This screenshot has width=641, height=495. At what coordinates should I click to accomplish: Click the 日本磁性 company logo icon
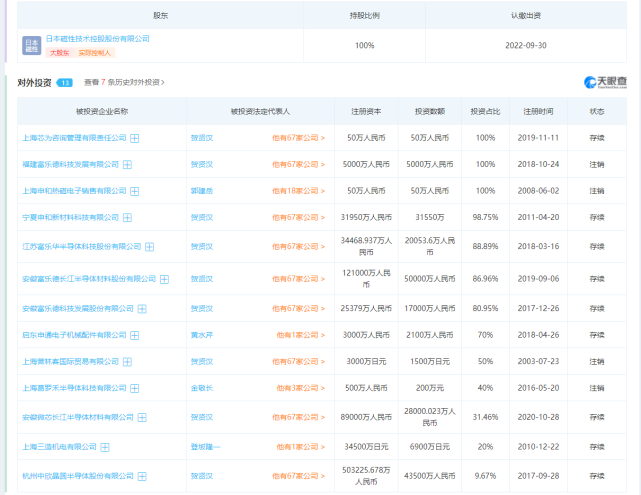(31, 45)
